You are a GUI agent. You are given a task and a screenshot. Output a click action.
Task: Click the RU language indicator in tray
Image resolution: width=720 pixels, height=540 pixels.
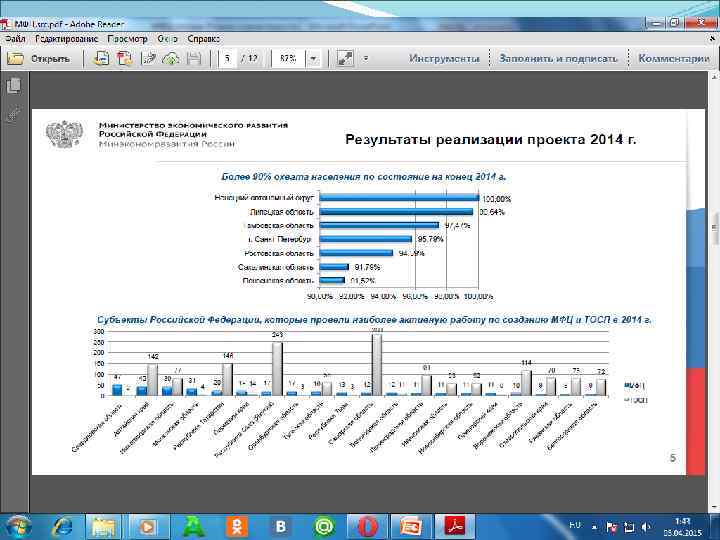click(x=575, y=525)
